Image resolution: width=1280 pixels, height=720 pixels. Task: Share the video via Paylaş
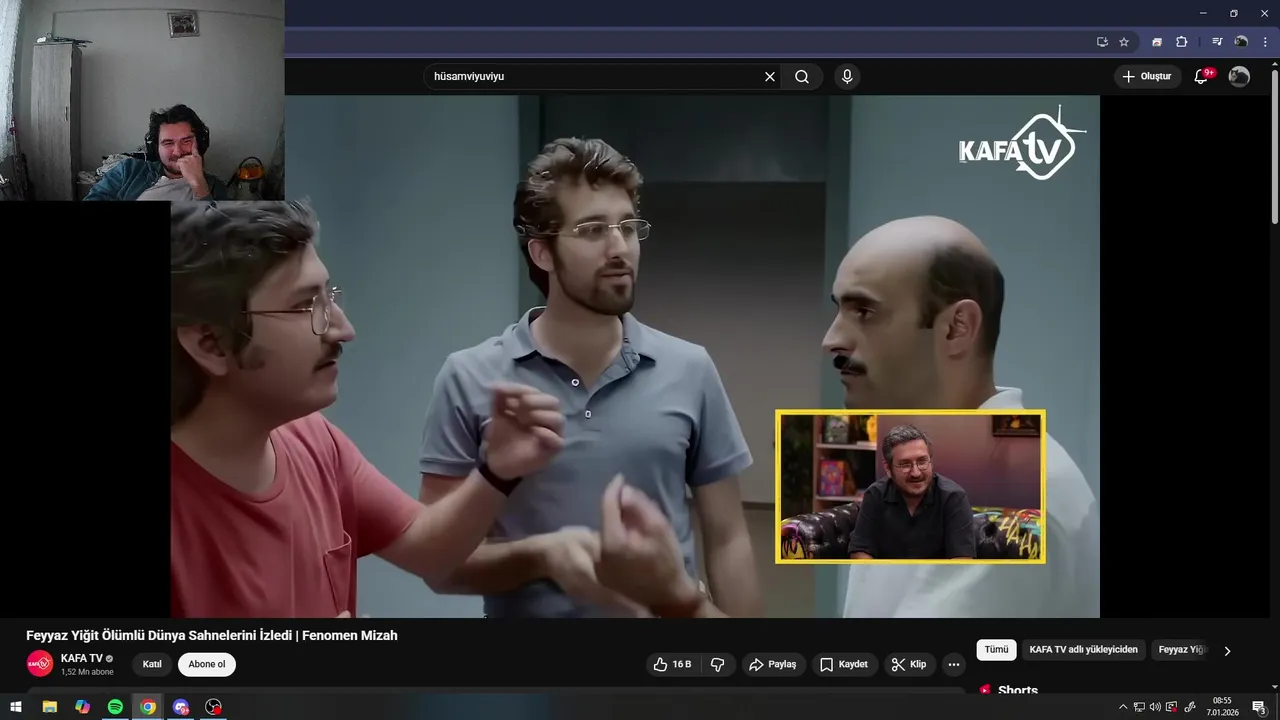[773, 664]
